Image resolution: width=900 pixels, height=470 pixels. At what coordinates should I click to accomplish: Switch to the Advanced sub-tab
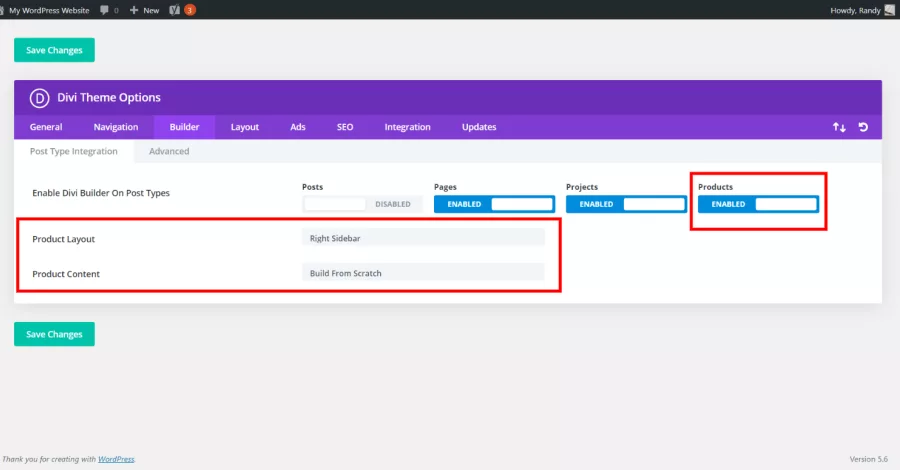tap(169, 151)
